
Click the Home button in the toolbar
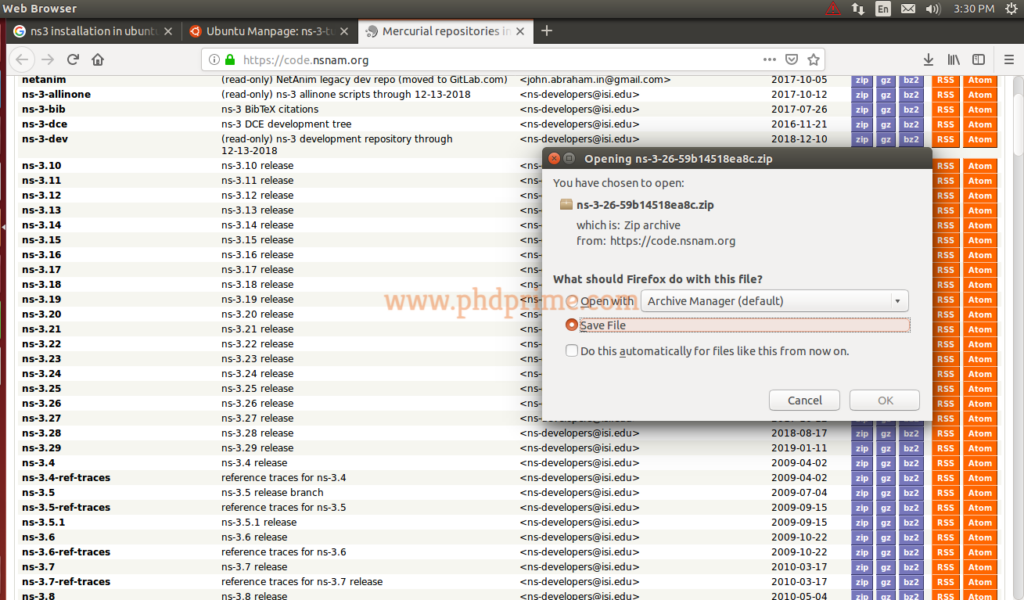point(98,59)
